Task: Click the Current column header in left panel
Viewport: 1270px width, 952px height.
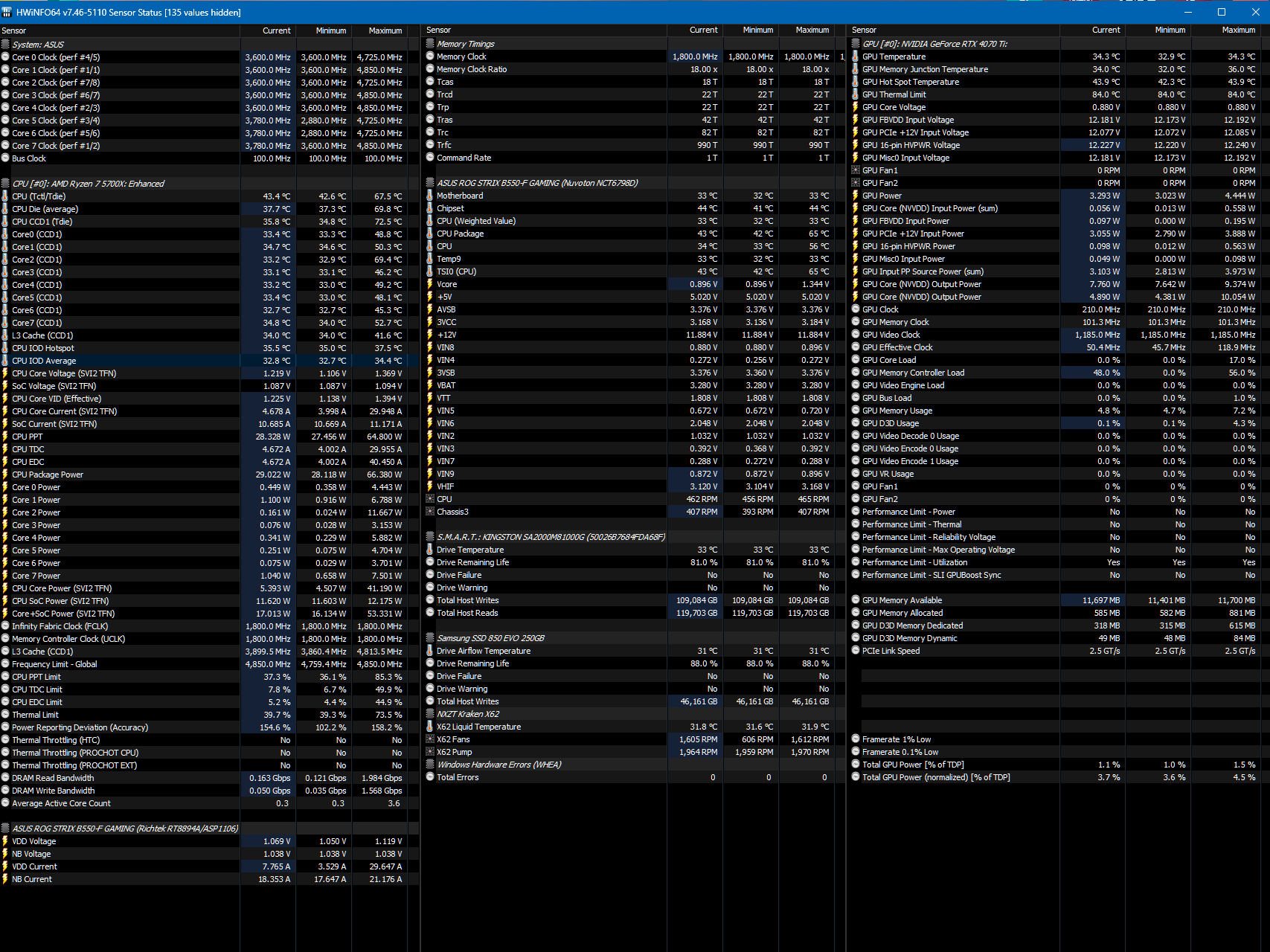Action: (268, 30)
